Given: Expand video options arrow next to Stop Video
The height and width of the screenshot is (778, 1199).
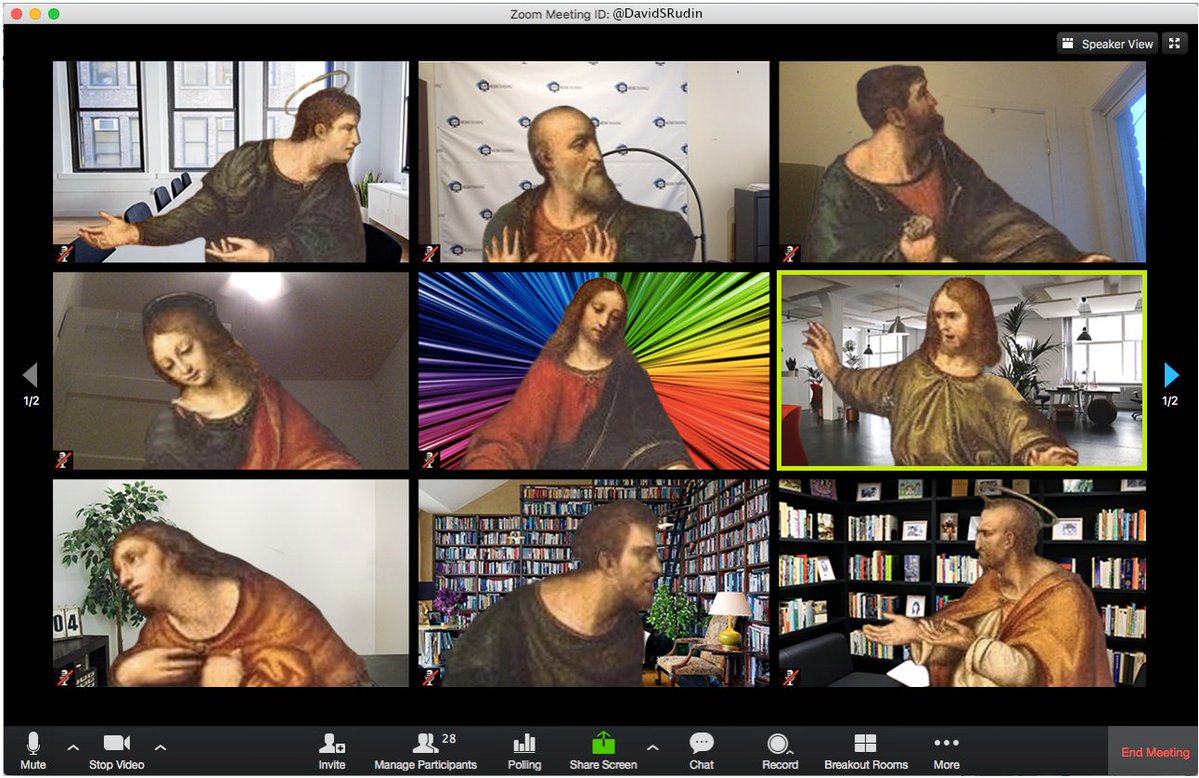Looking at the screenshot, I should pos(160,747).
